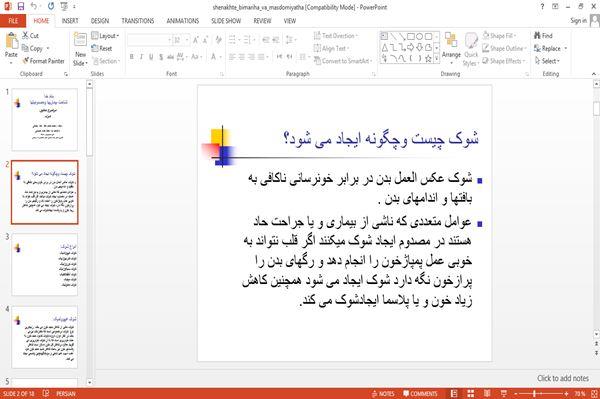Start the slide show from status bar icon
Viewport: 600px width, 399px height.
point(504,393)
